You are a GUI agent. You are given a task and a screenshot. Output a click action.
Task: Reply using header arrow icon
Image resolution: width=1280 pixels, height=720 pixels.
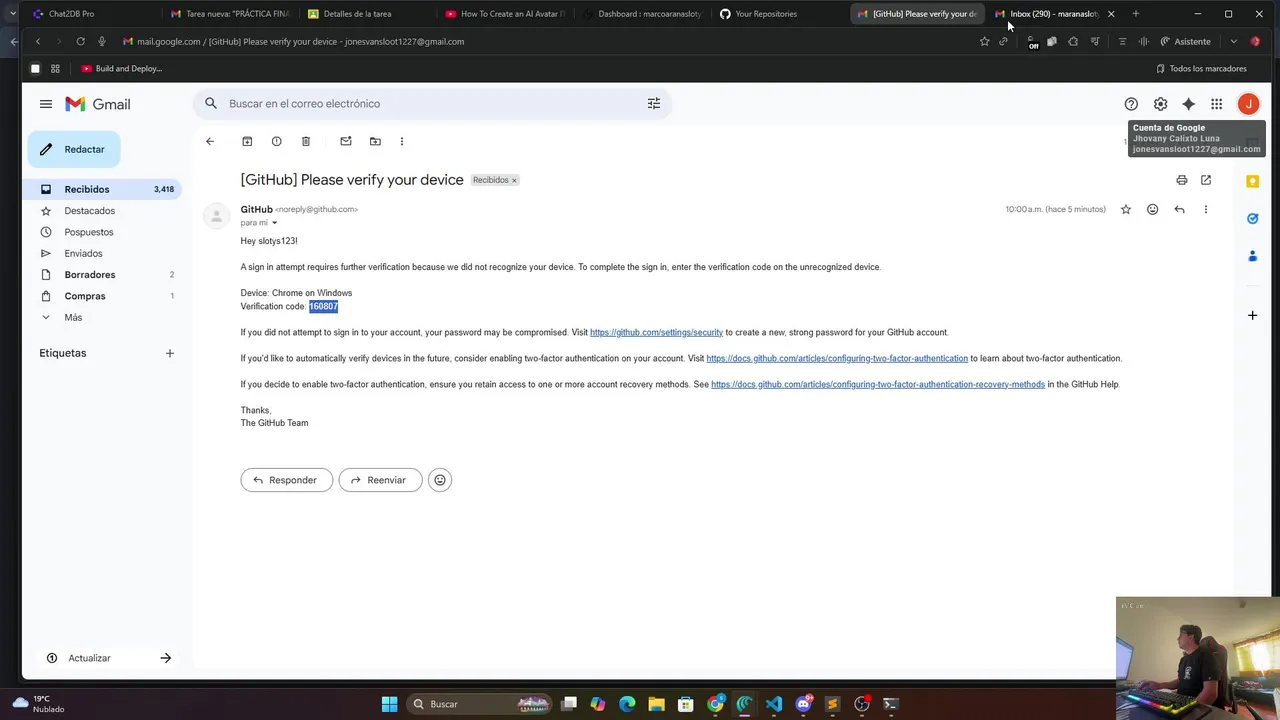coord(1179,209)
